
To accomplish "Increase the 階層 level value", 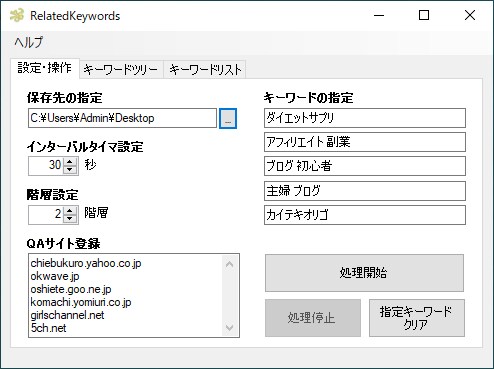I will [70, 211].
